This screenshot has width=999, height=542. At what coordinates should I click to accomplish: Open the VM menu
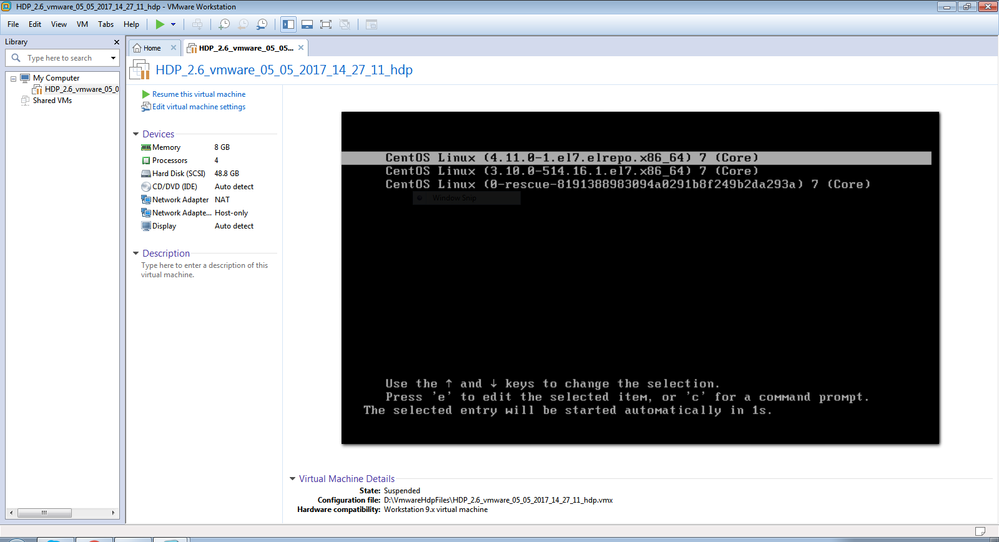(82, 24)
